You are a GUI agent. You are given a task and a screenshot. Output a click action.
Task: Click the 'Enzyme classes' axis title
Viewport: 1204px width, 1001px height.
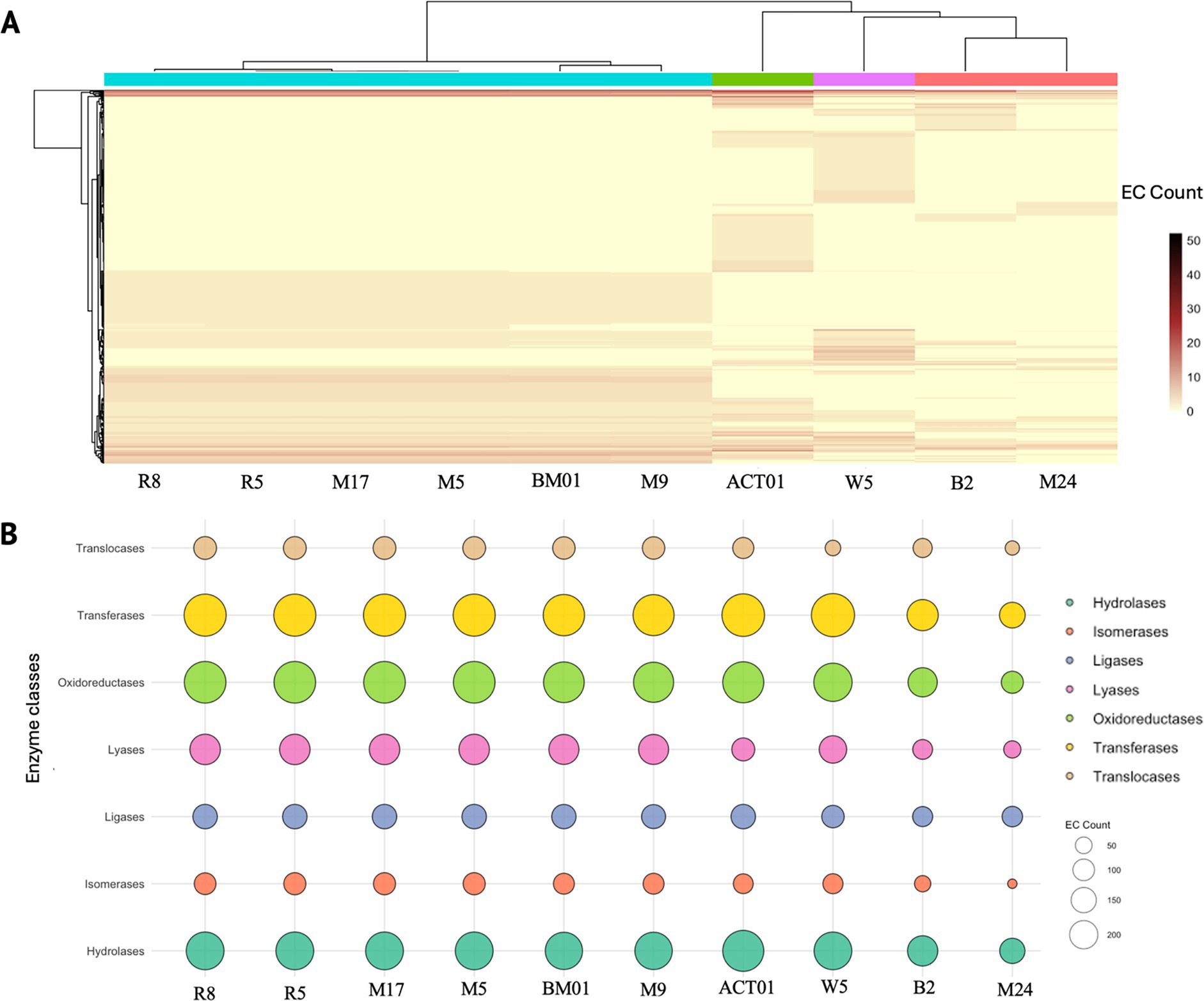coord(33,718)
